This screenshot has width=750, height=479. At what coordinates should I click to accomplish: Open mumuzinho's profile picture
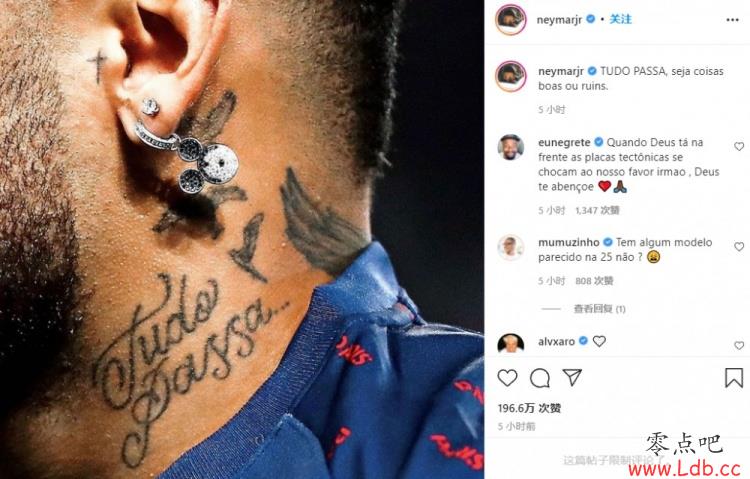pos(511,247)
